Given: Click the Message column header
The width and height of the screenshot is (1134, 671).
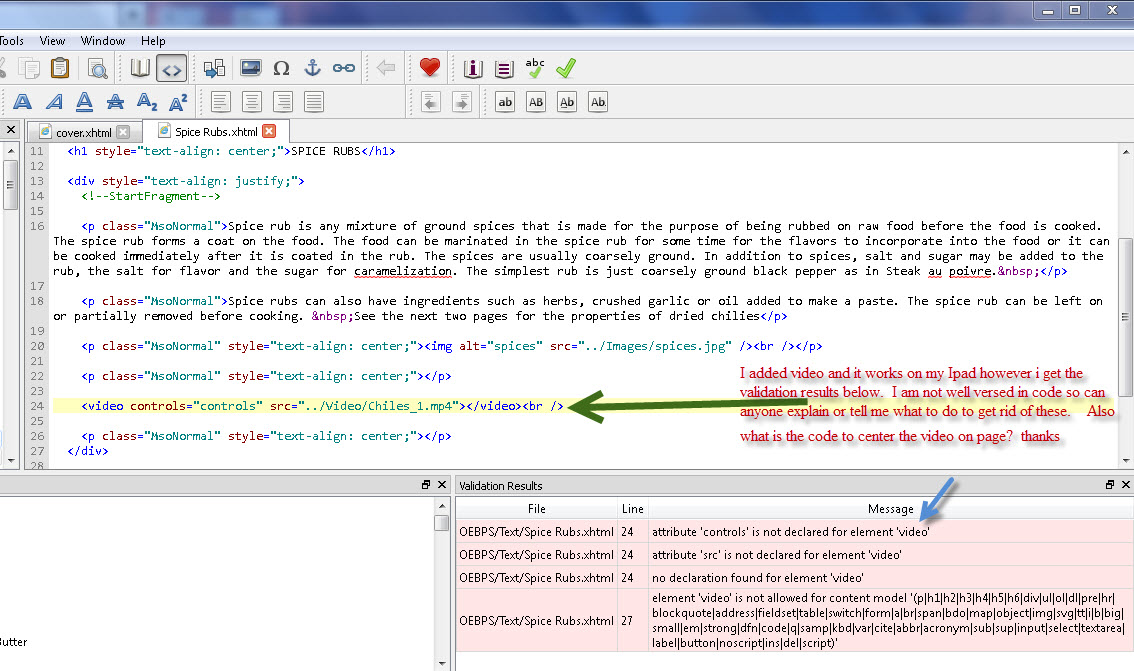Looking at the screenshot, I should [890, 509].
